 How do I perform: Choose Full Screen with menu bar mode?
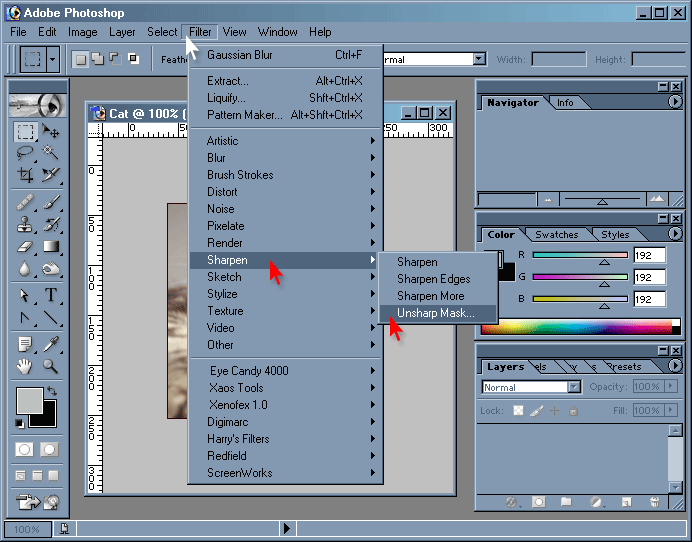tap(38, 475)
